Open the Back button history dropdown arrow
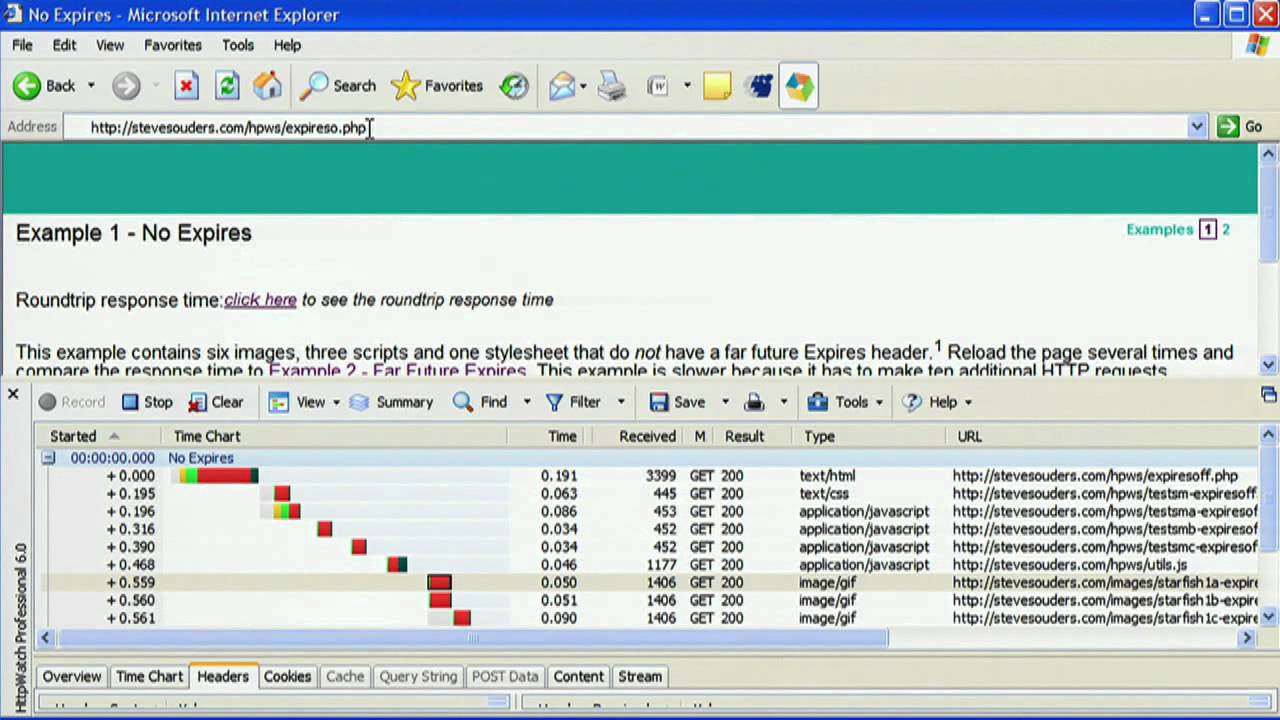The image size is (1280, 720). click(90, 86)
